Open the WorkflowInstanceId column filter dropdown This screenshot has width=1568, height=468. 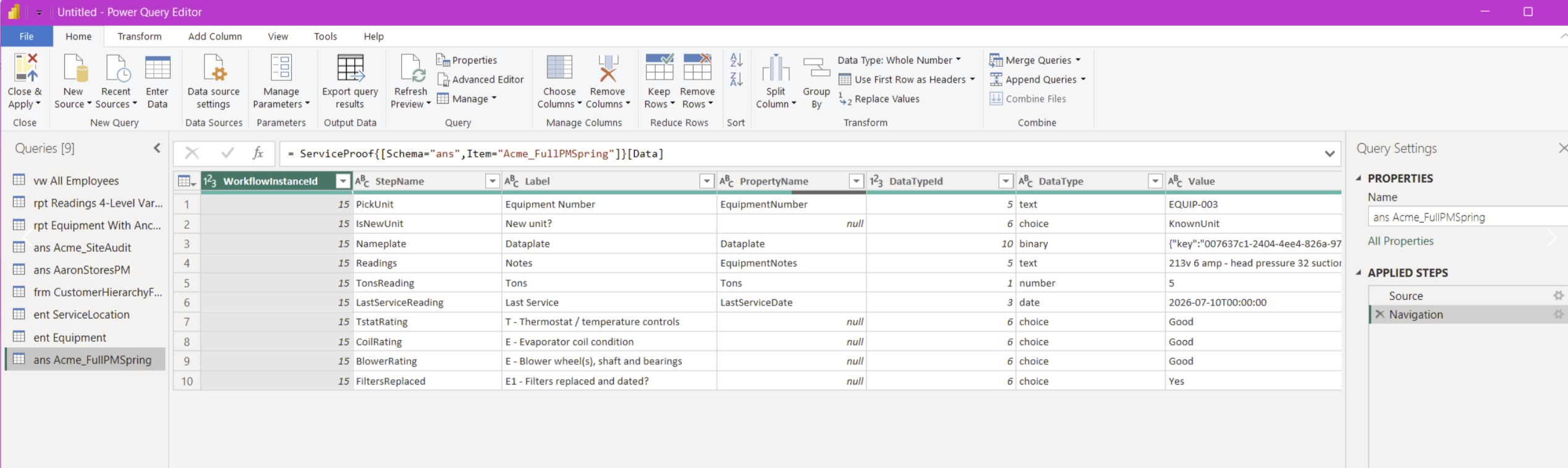(x=342, y=181)
